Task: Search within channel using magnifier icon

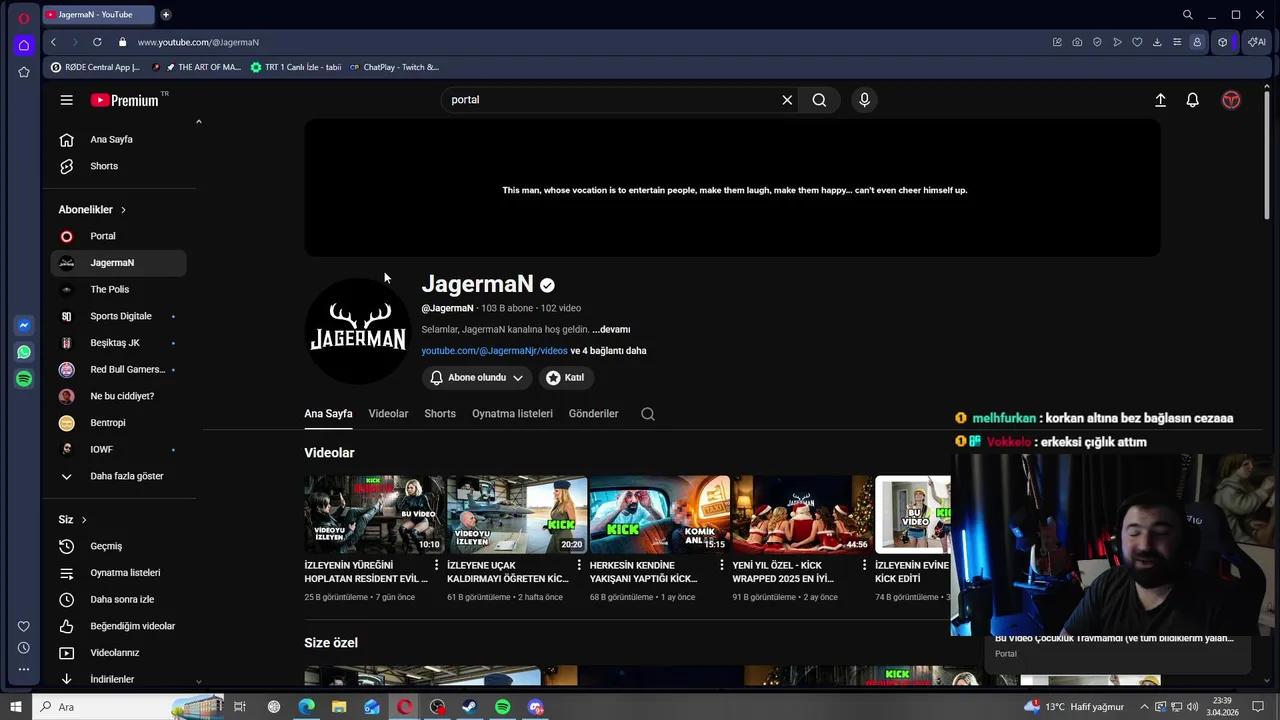Action: [648, 414]
